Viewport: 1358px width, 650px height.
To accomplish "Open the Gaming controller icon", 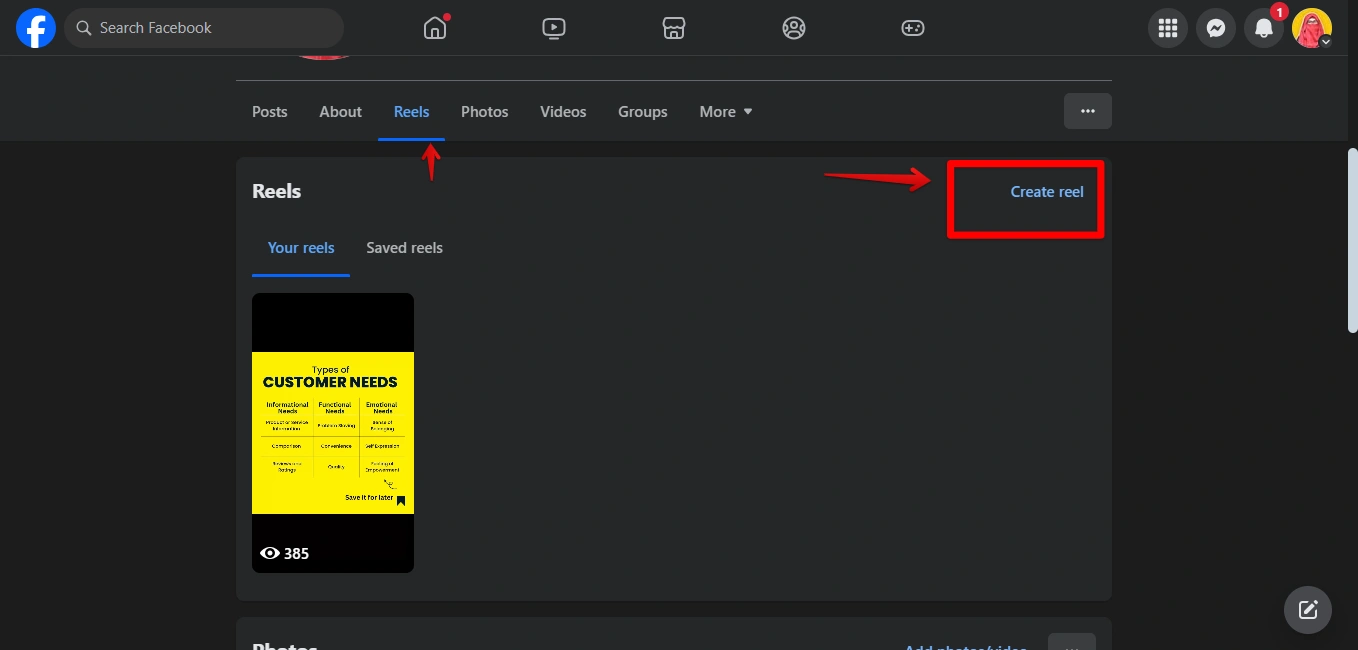I will pyautogui.click(x=913, y=28).
